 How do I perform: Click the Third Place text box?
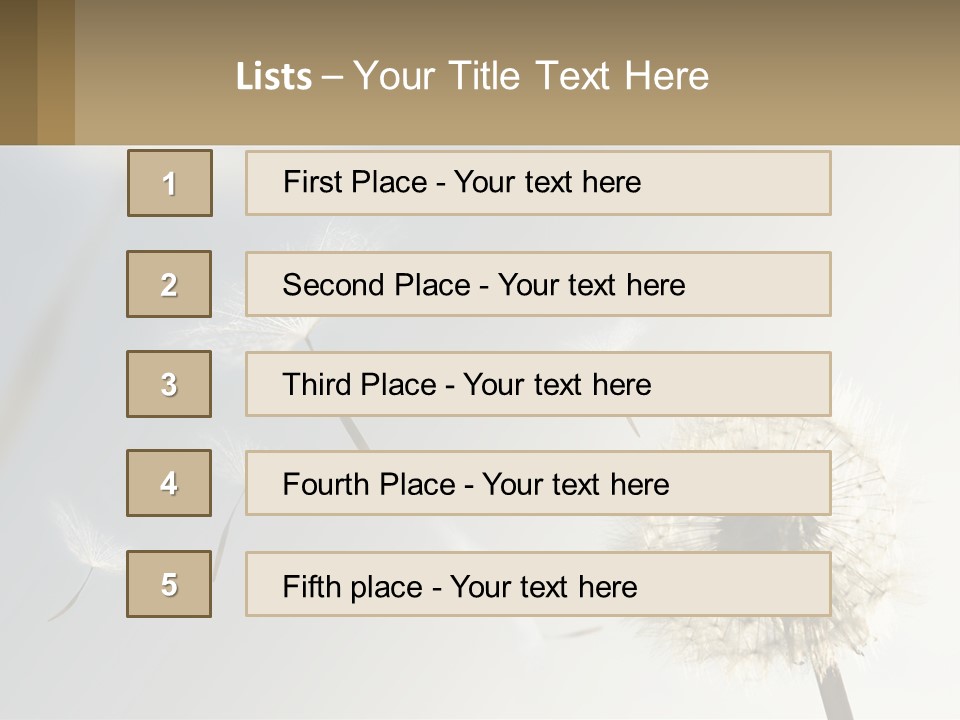(538, 384)
